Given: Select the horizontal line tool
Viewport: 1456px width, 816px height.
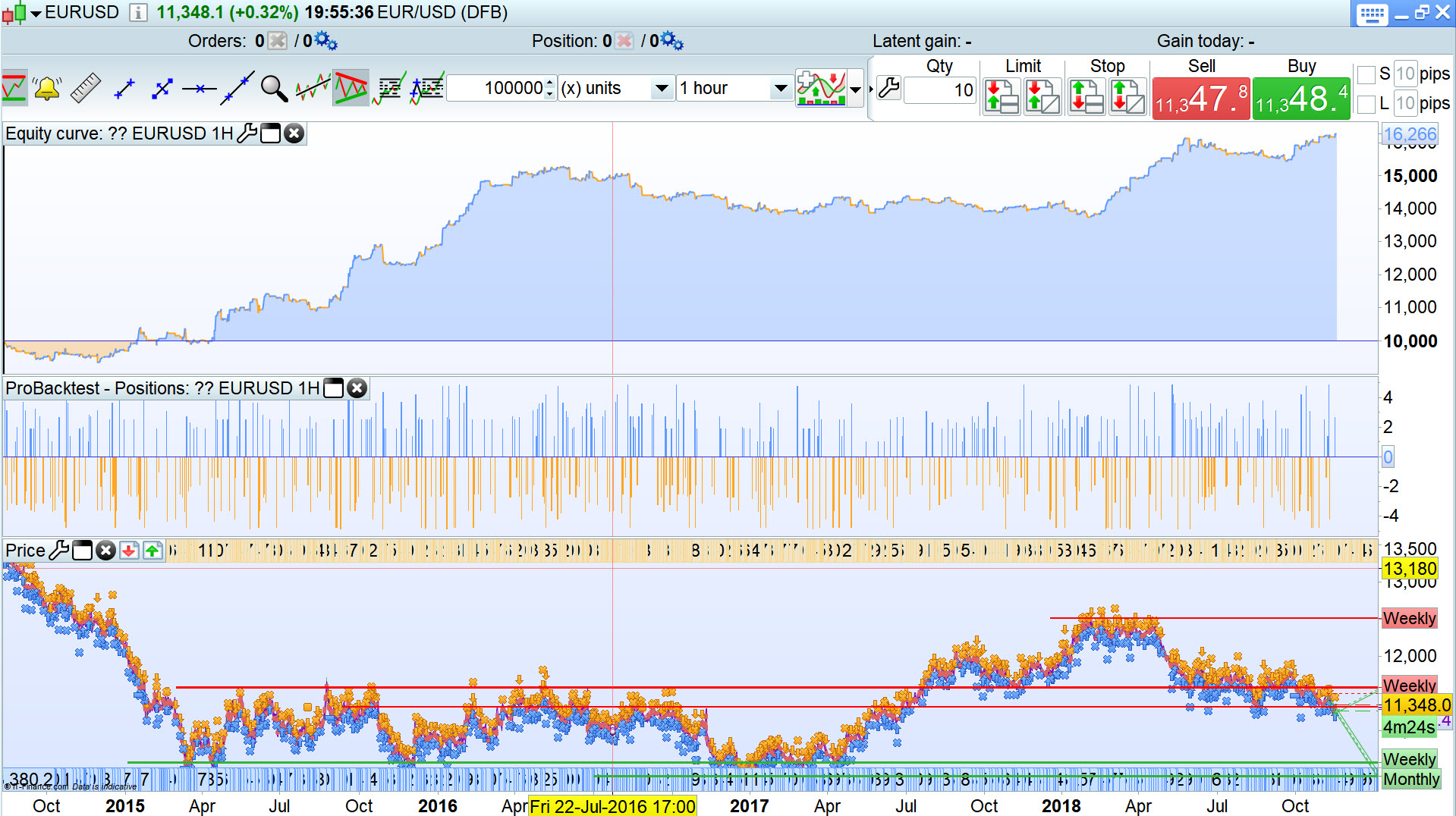Looking at the screenshot, I should (200, 89).
